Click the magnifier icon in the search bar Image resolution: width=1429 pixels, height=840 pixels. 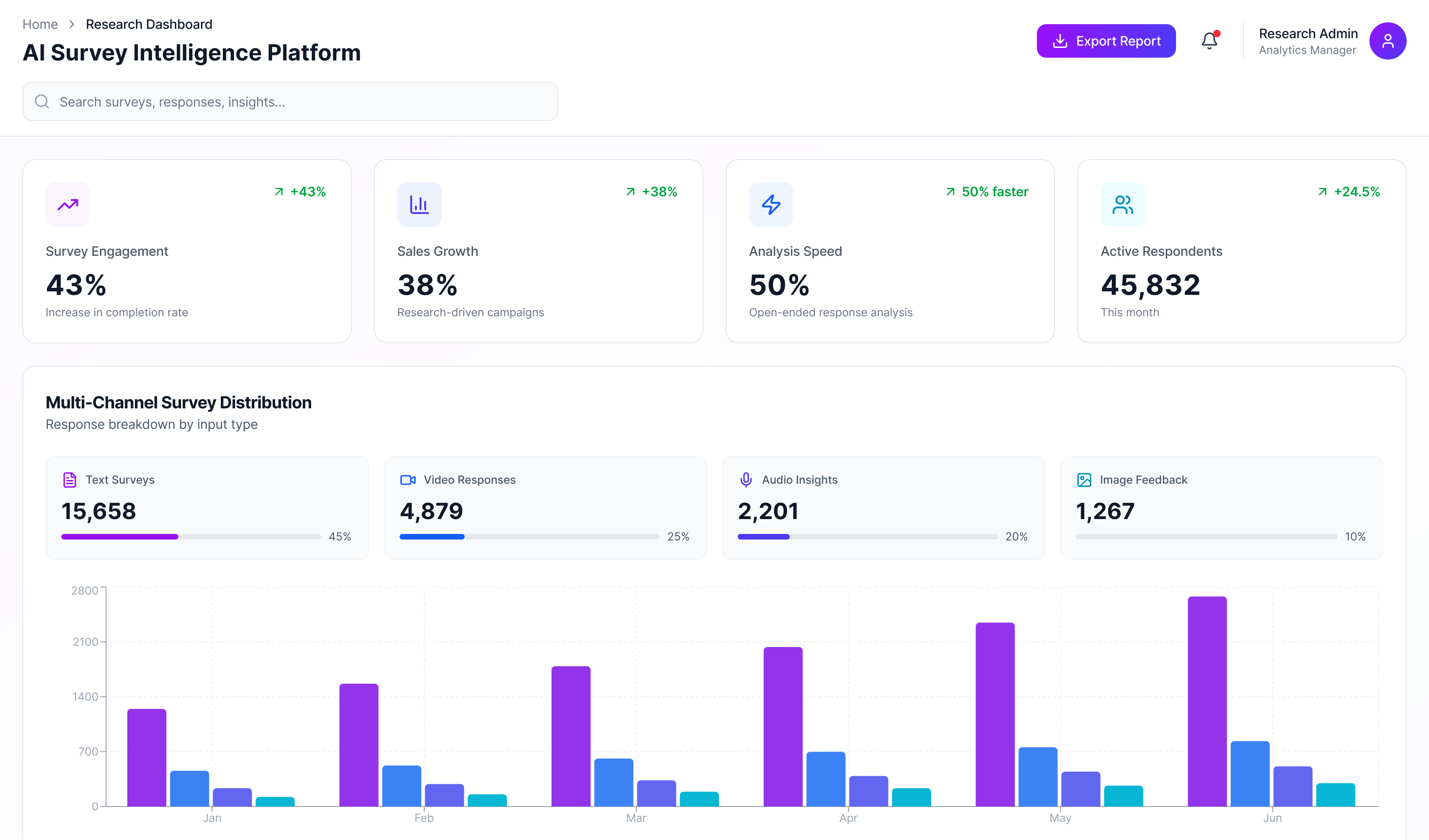click(41, 101)
